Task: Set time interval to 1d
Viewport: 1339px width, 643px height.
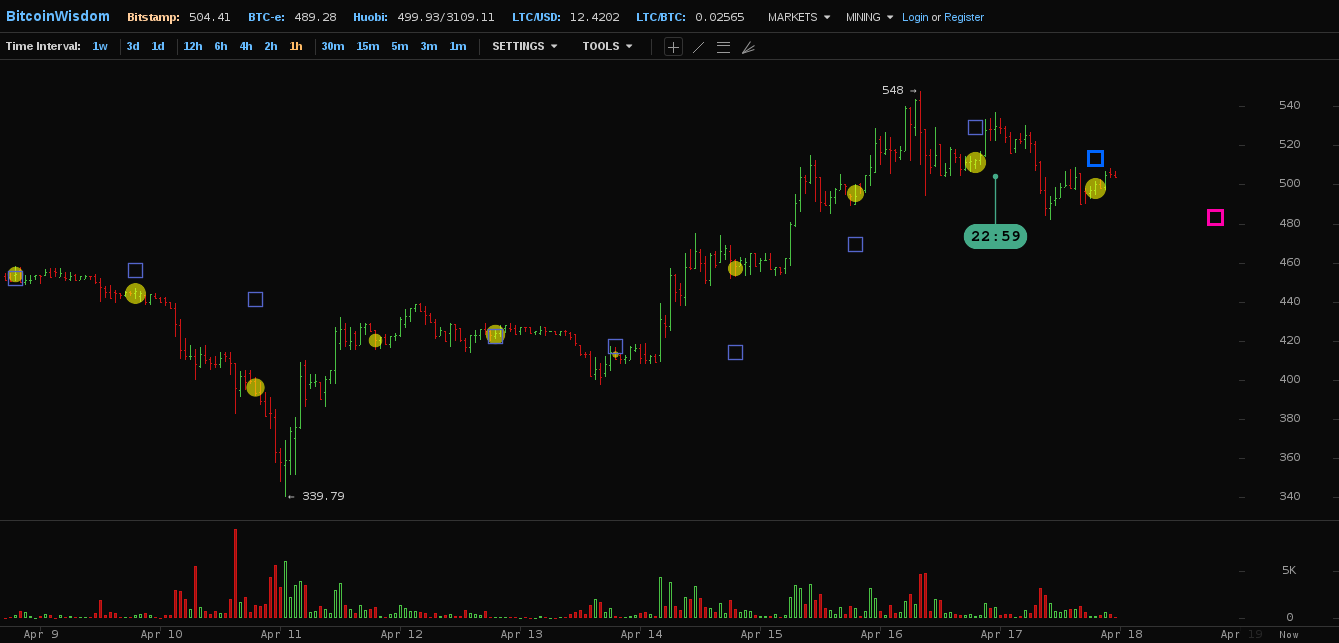Action: [158, 46]
